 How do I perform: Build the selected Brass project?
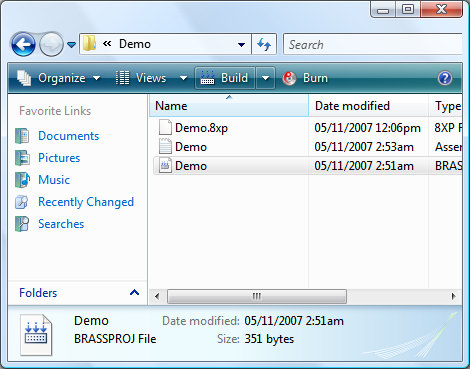click(x=225, y=78)
